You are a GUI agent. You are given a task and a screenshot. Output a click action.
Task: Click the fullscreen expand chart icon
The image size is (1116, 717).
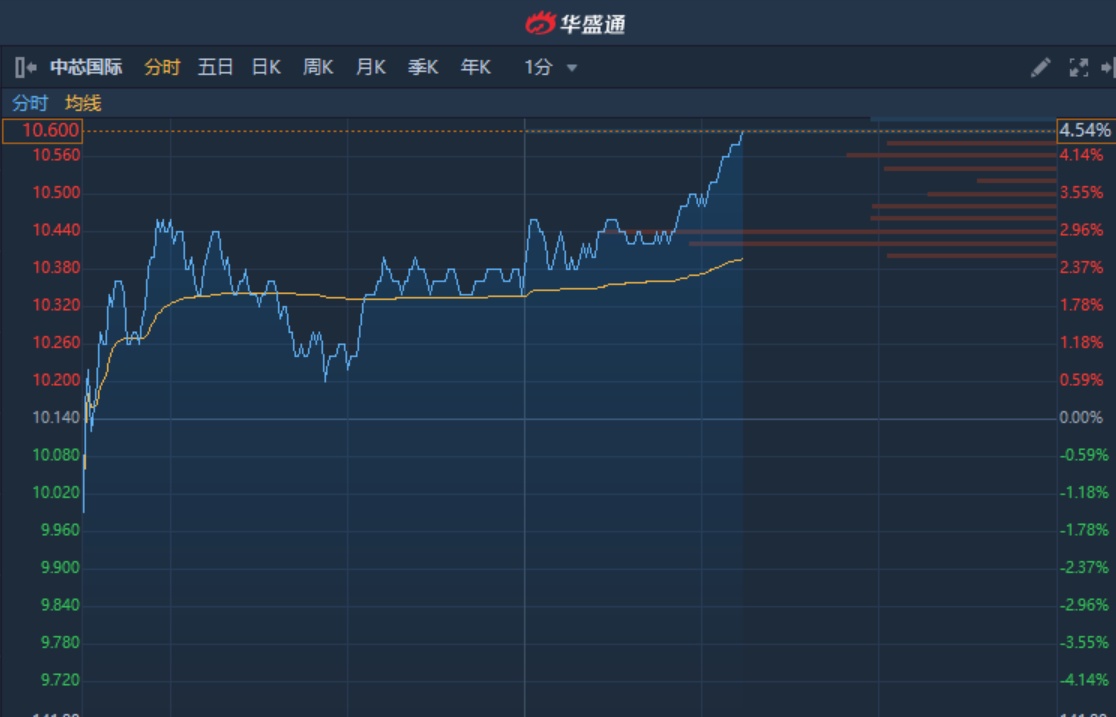pyautogui.click(x=1079, y=68)
